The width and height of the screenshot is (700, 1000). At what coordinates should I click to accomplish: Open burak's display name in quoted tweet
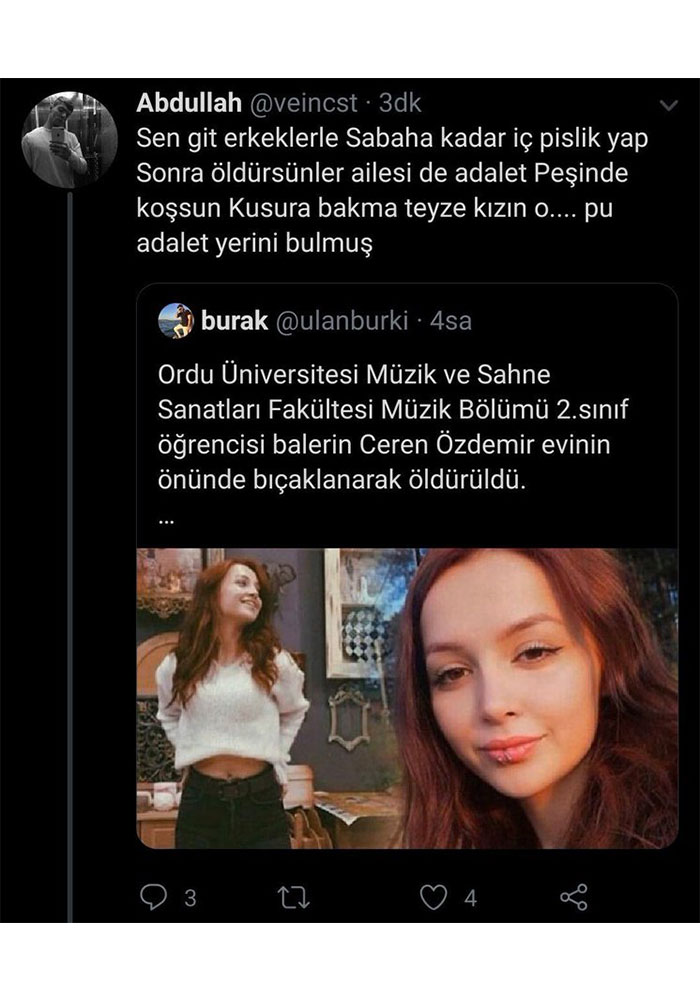234,321
